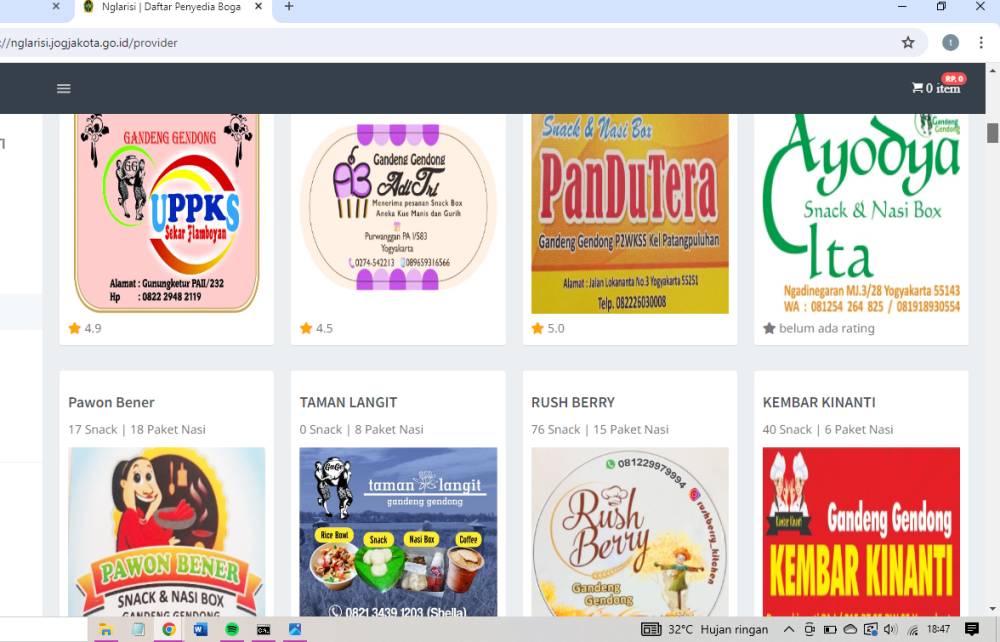Image resolution: width=1000 pixels, height=642 pixels.
Task: Click the address bar URL nglarisi.jogjakota.go.id/provider
Action: 89,43
